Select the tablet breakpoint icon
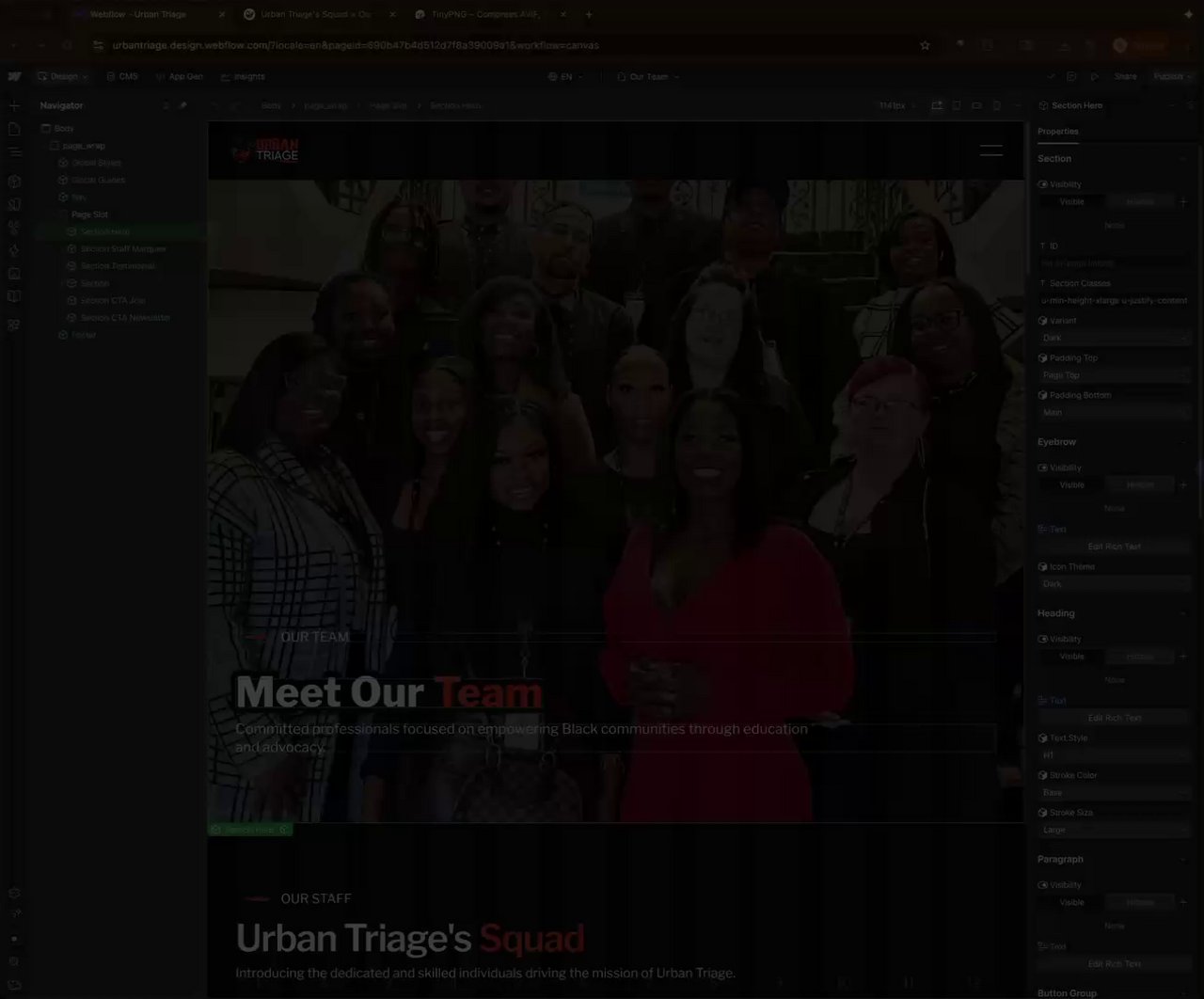Screen dimensions: 1204x999 957,105
